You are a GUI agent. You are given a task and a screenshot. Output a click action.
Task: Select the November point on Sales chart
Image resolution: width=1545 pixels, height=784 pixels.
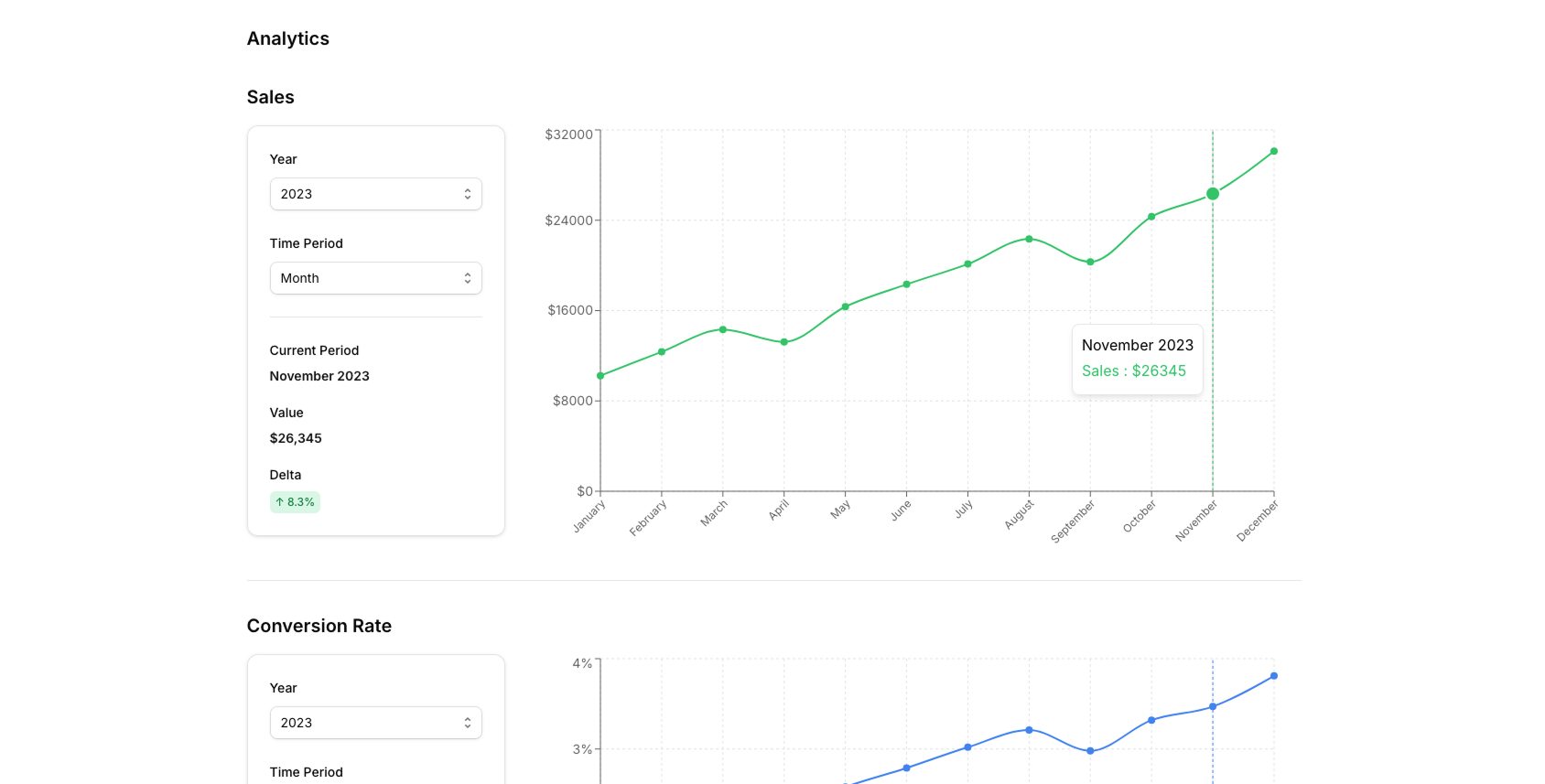(1213, 194)
